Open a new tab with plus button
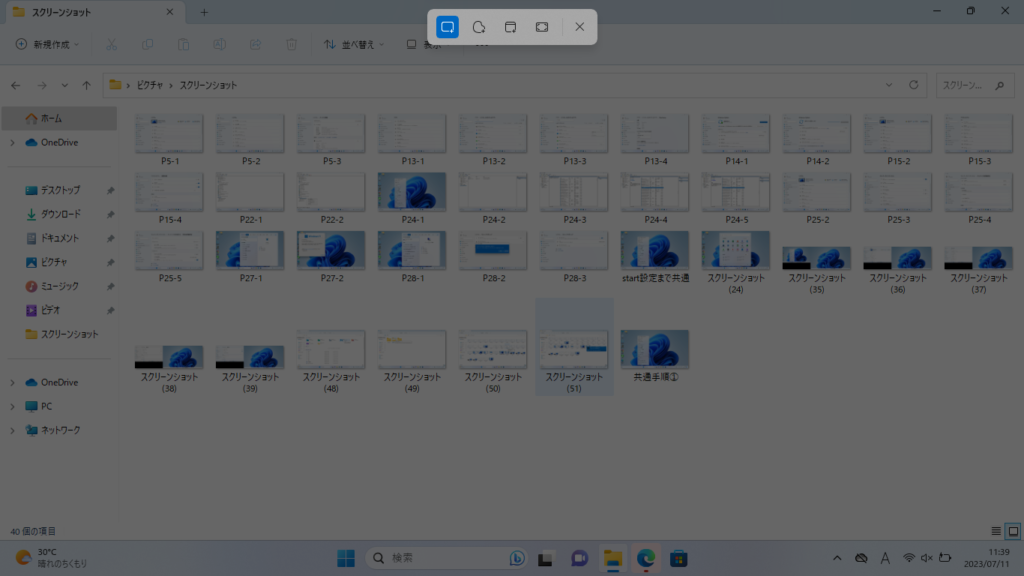Screen dimensions: 1024x576 [x=204, y=12]
